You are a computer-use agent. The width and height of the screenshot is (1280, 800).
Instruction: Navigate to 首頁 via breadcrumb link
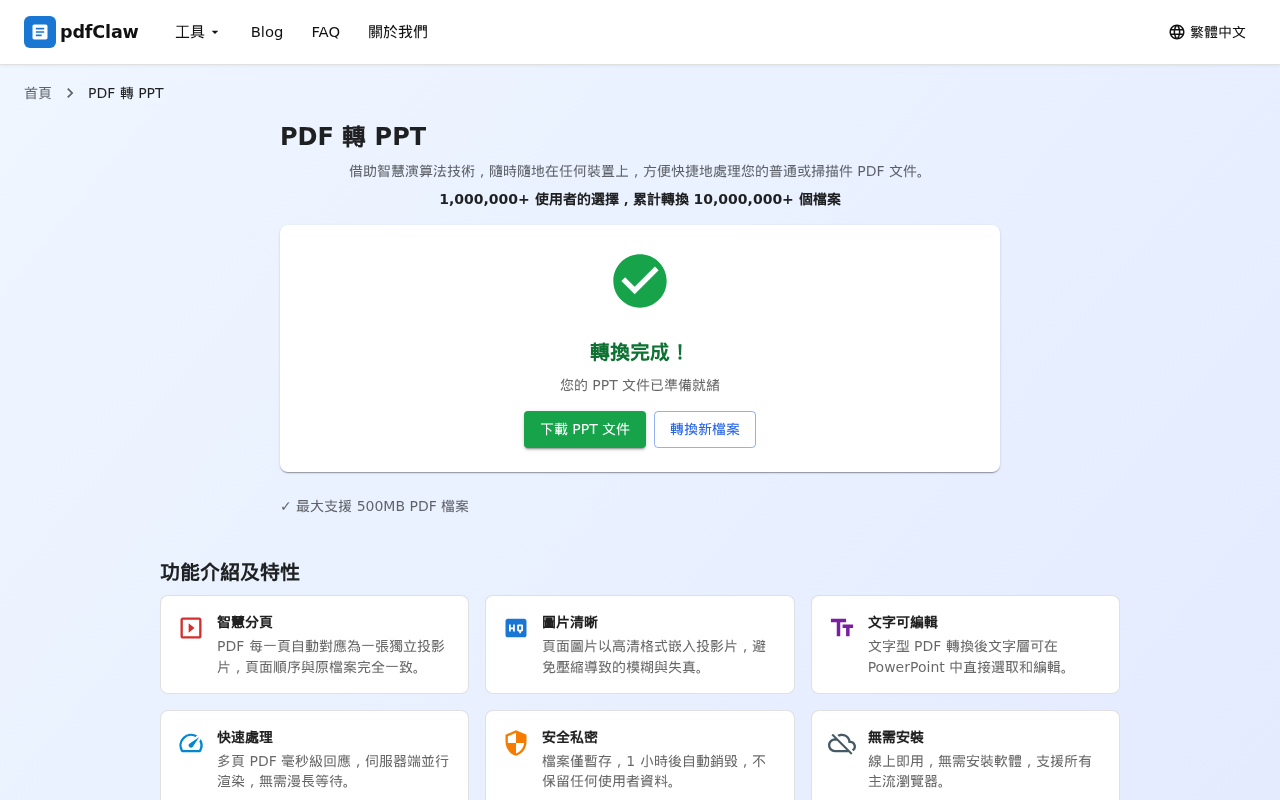coord(37,92)
